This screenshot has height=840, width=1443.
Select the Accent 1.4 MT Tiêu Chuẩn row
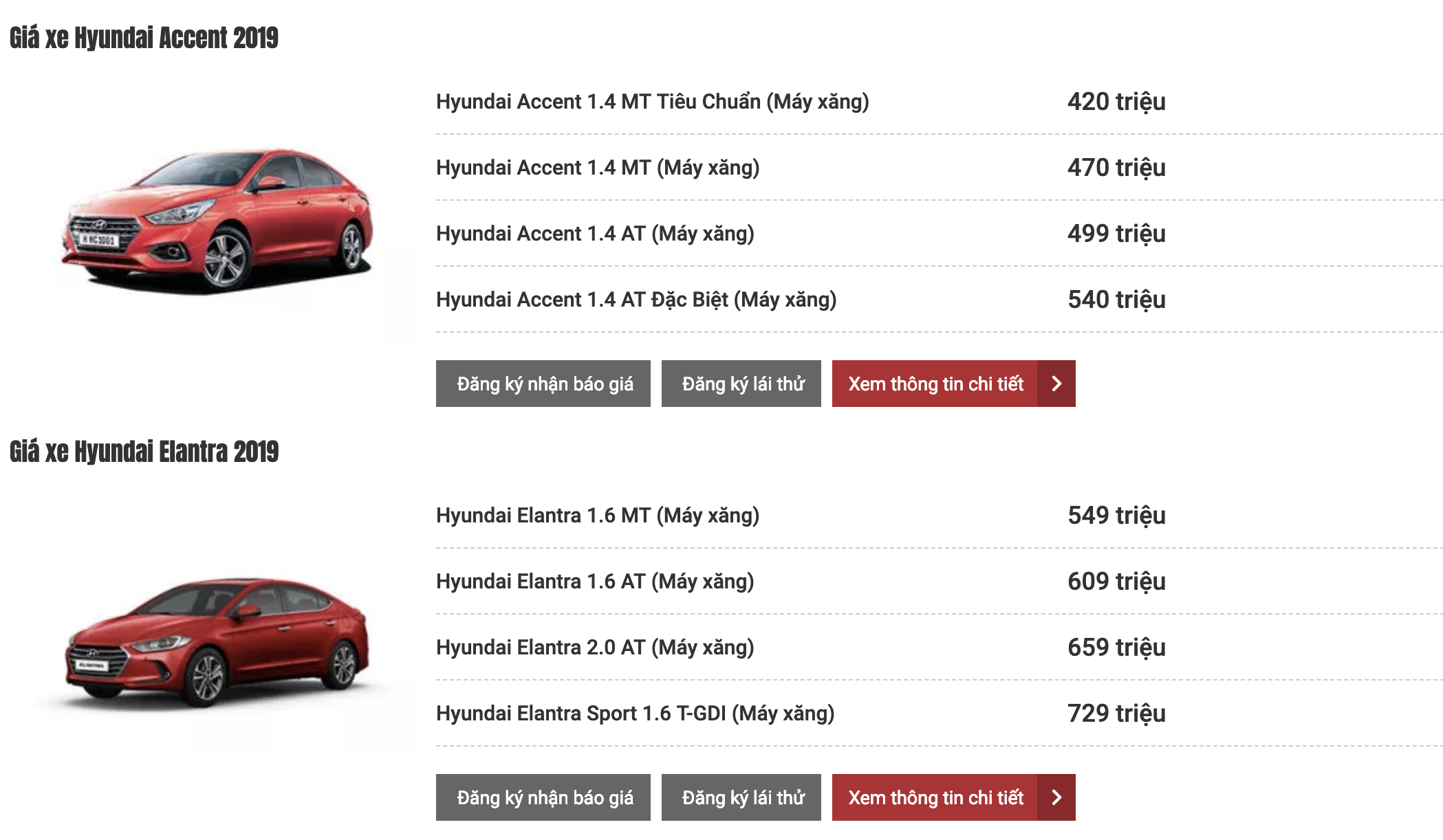[x=652, y=102]
